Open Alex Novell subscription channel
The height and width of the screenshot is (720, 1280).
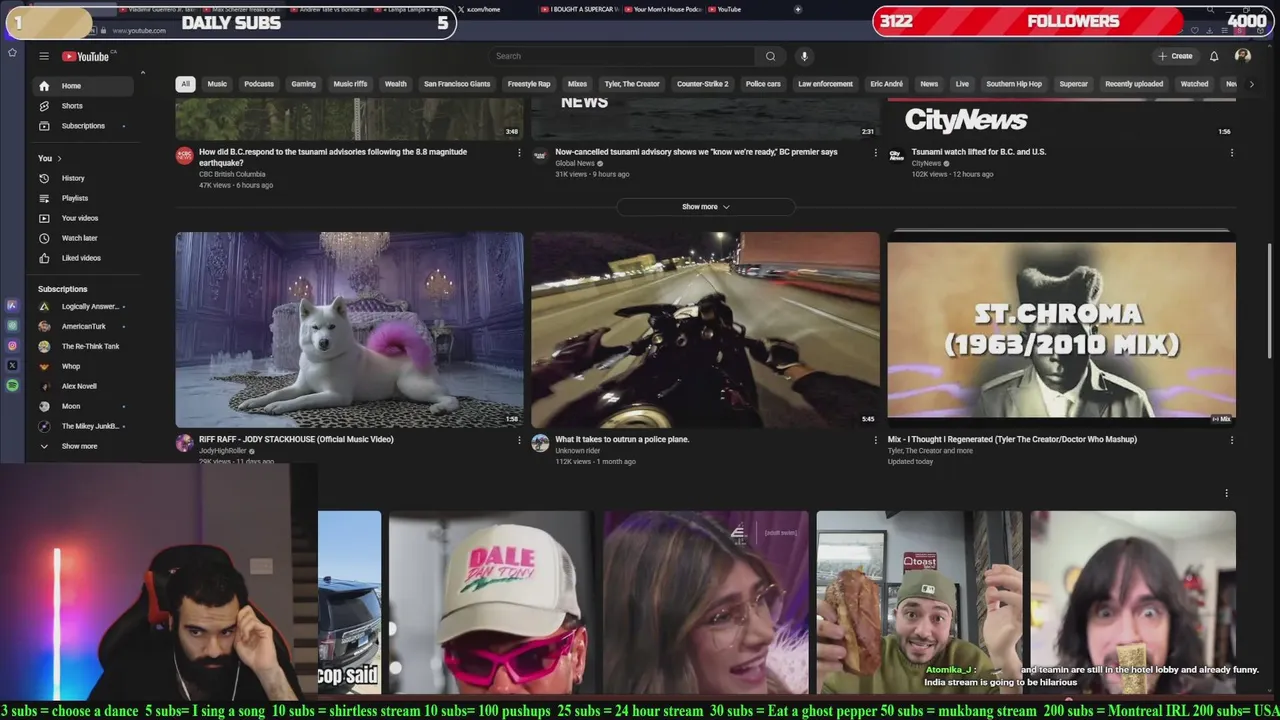(84, 386)
